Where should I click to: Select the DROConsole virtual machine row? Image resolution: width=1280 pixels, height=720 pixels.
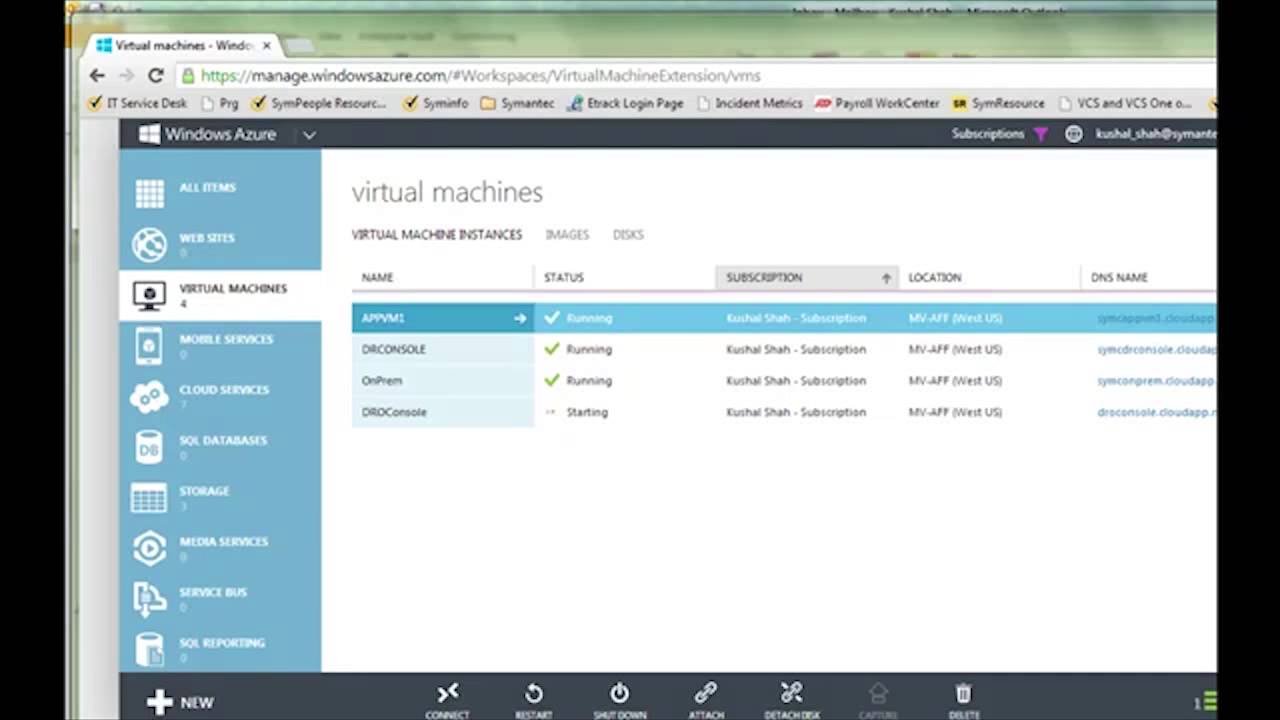pyautogui.click(x=784, y=412)
